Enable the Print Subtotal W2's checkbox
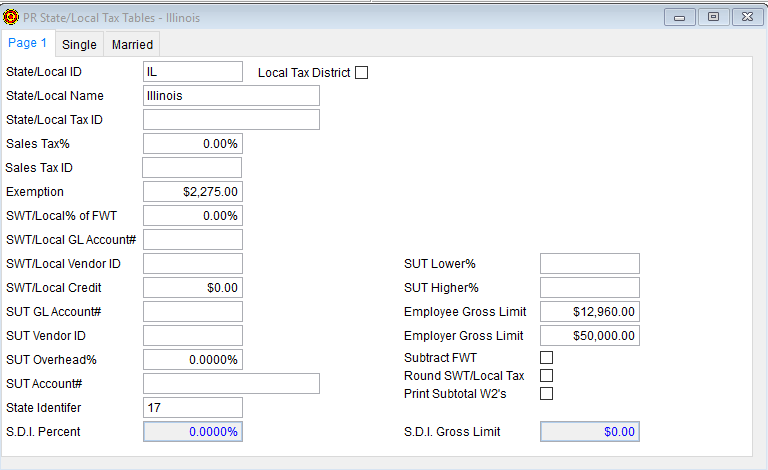 (x=547, y=394)
